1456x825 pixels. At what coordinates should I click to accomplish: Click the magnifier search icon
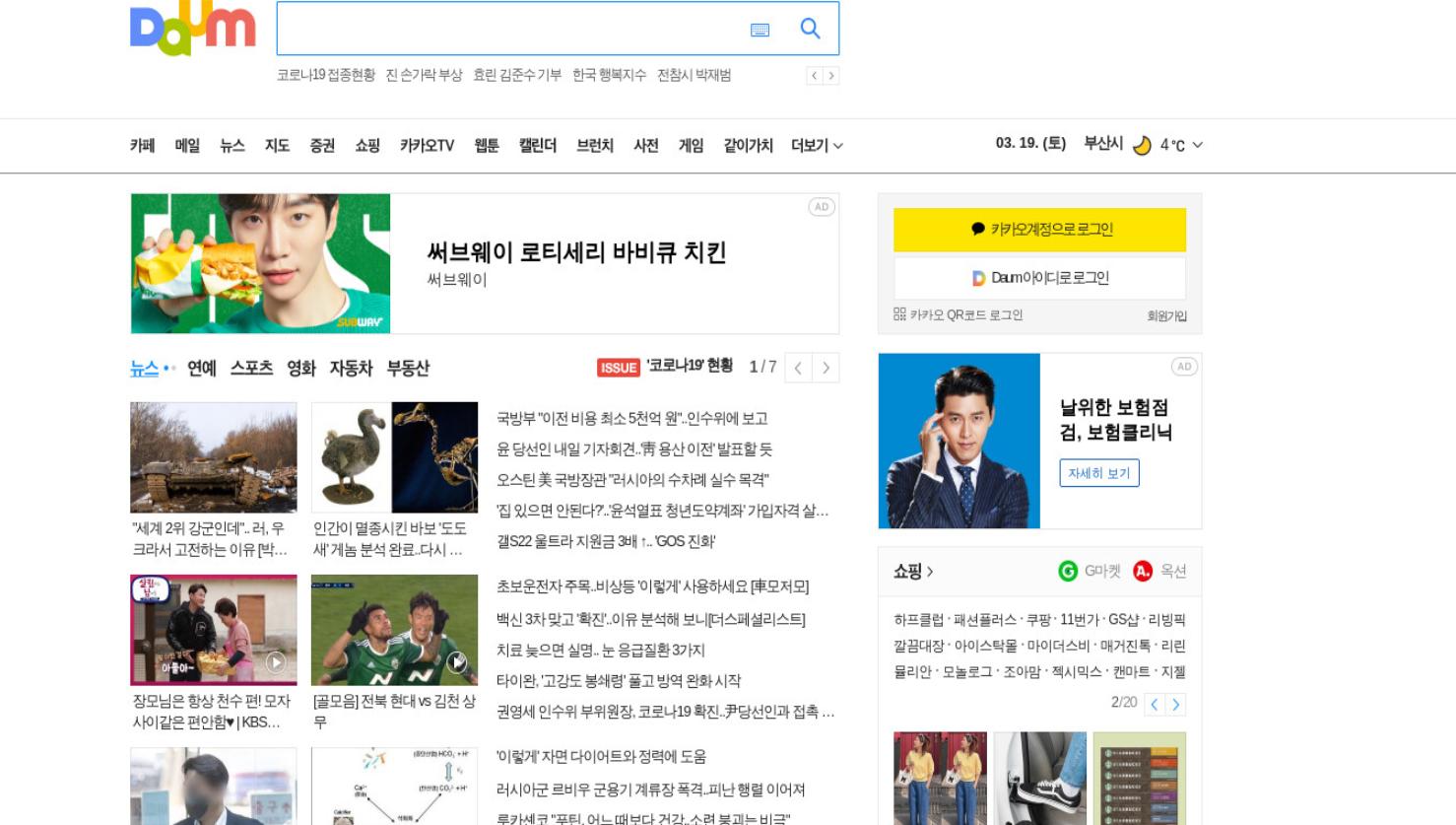pyautogui.click(x=810, y=29)
